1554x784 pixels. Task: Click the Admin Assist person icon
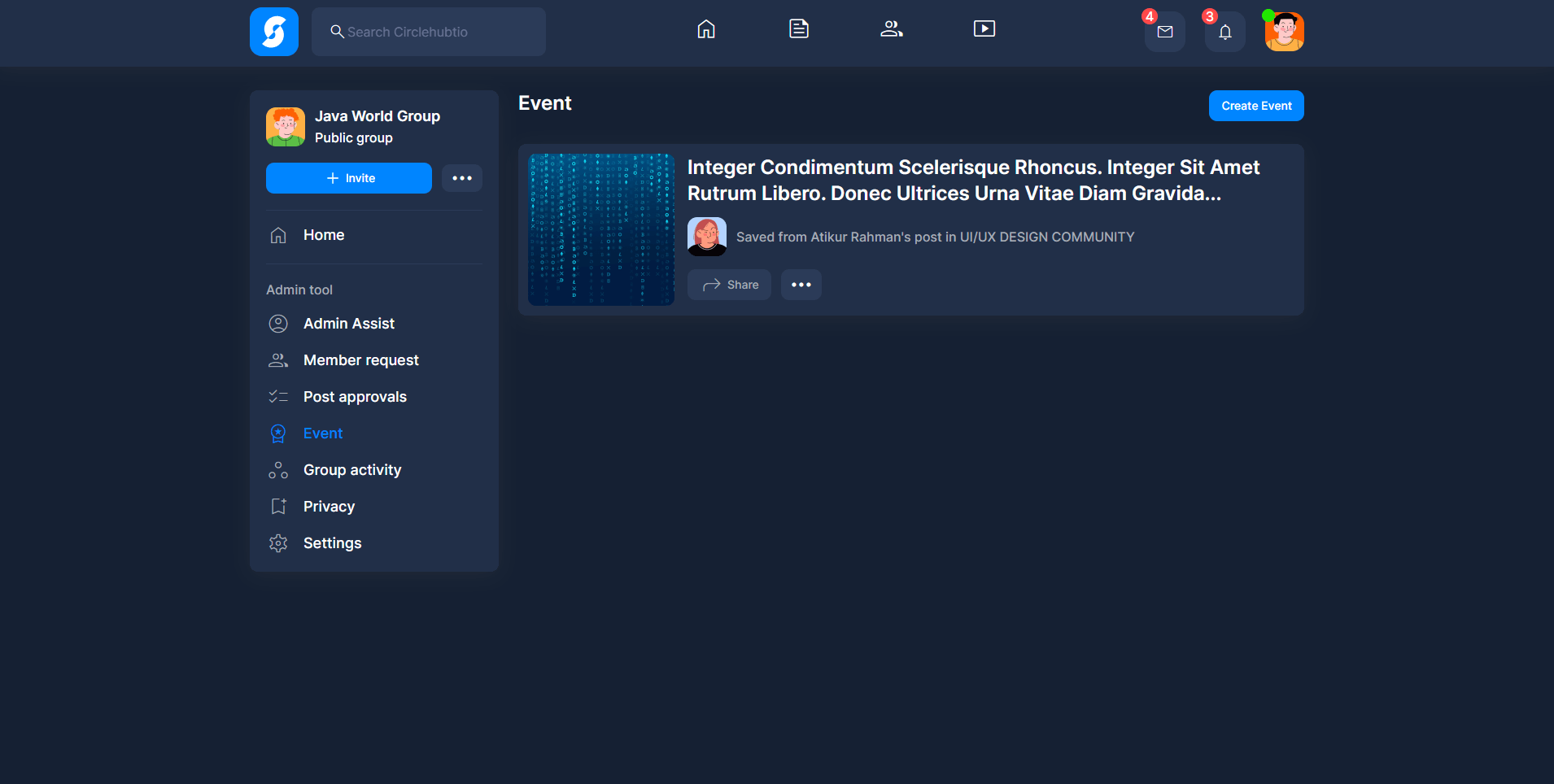coord(278,324)
